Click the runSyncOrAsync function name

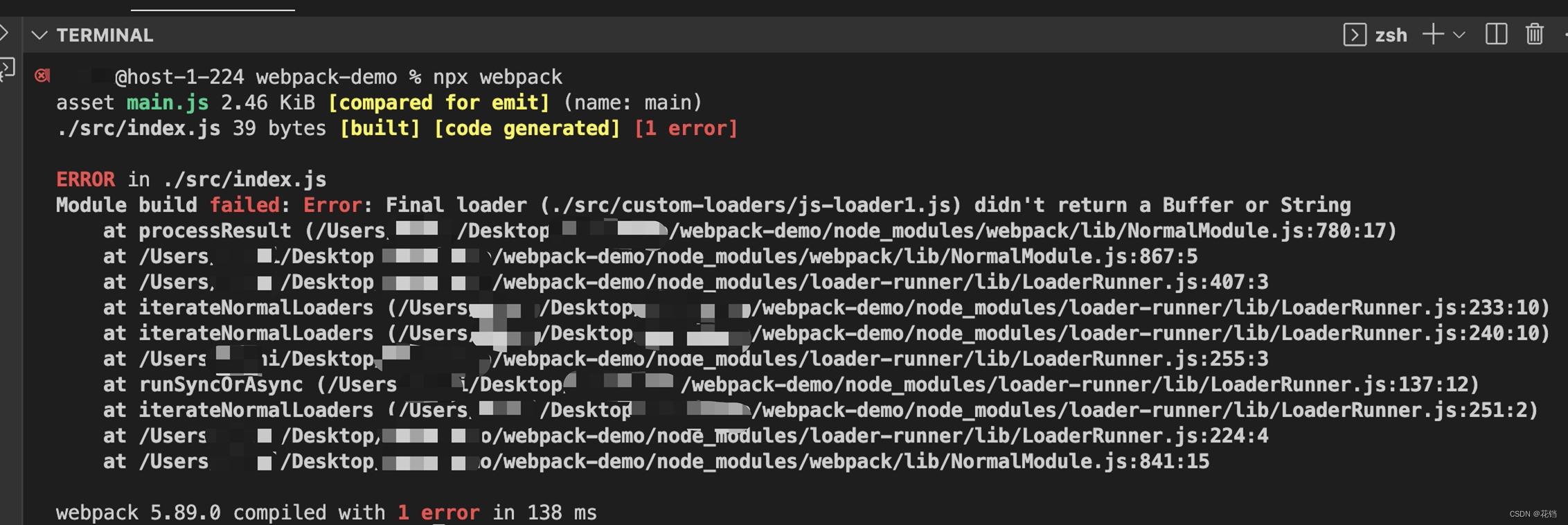(221, 384)
